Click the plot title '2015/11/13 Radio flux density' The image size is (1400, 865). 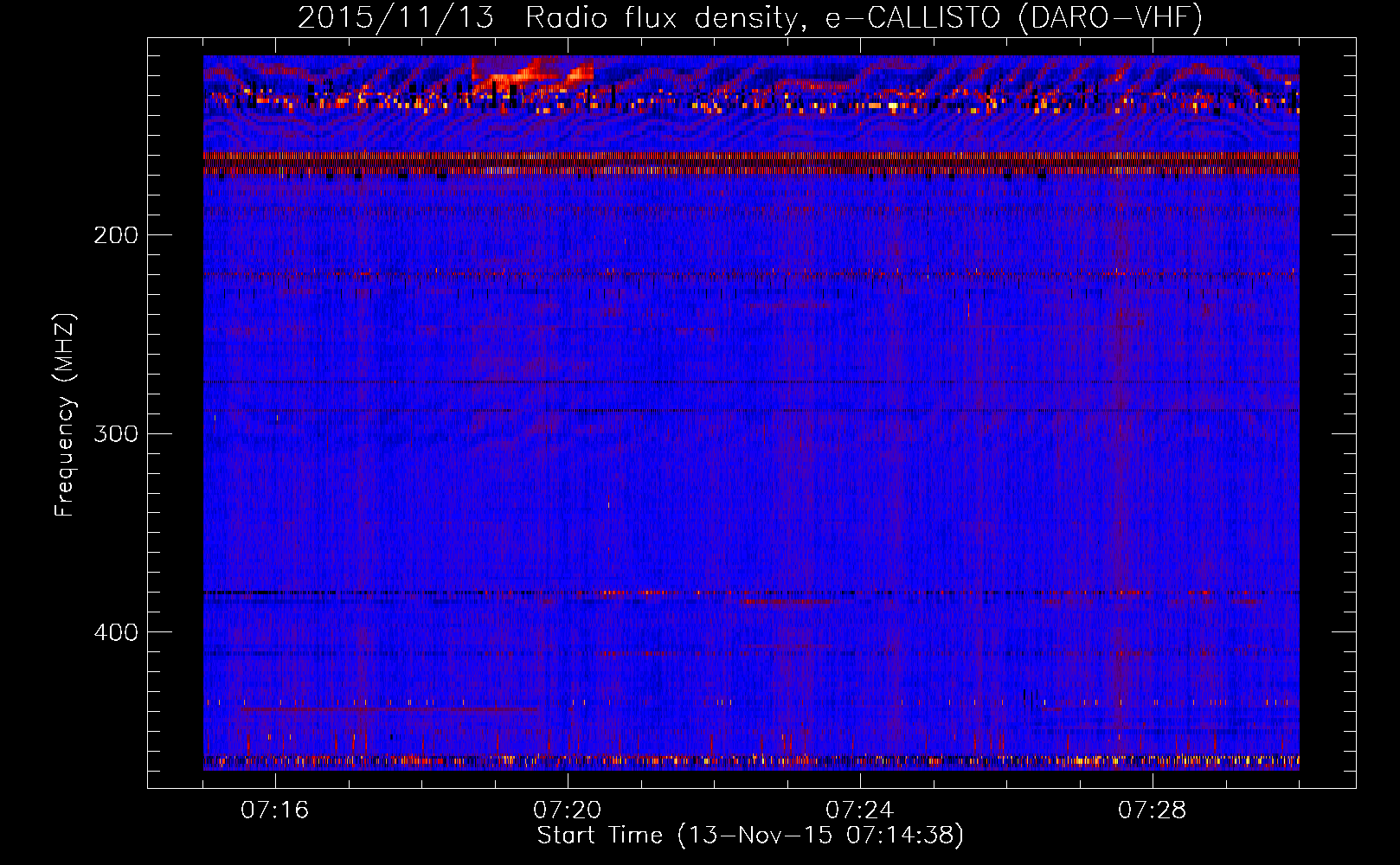tap(750, 17)
